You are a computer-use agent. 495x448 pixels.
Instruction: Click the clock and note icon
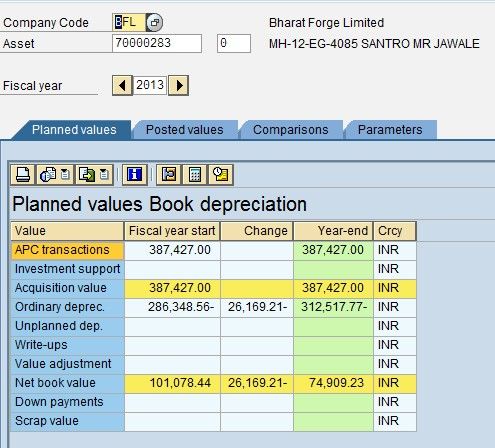(221, 174)
